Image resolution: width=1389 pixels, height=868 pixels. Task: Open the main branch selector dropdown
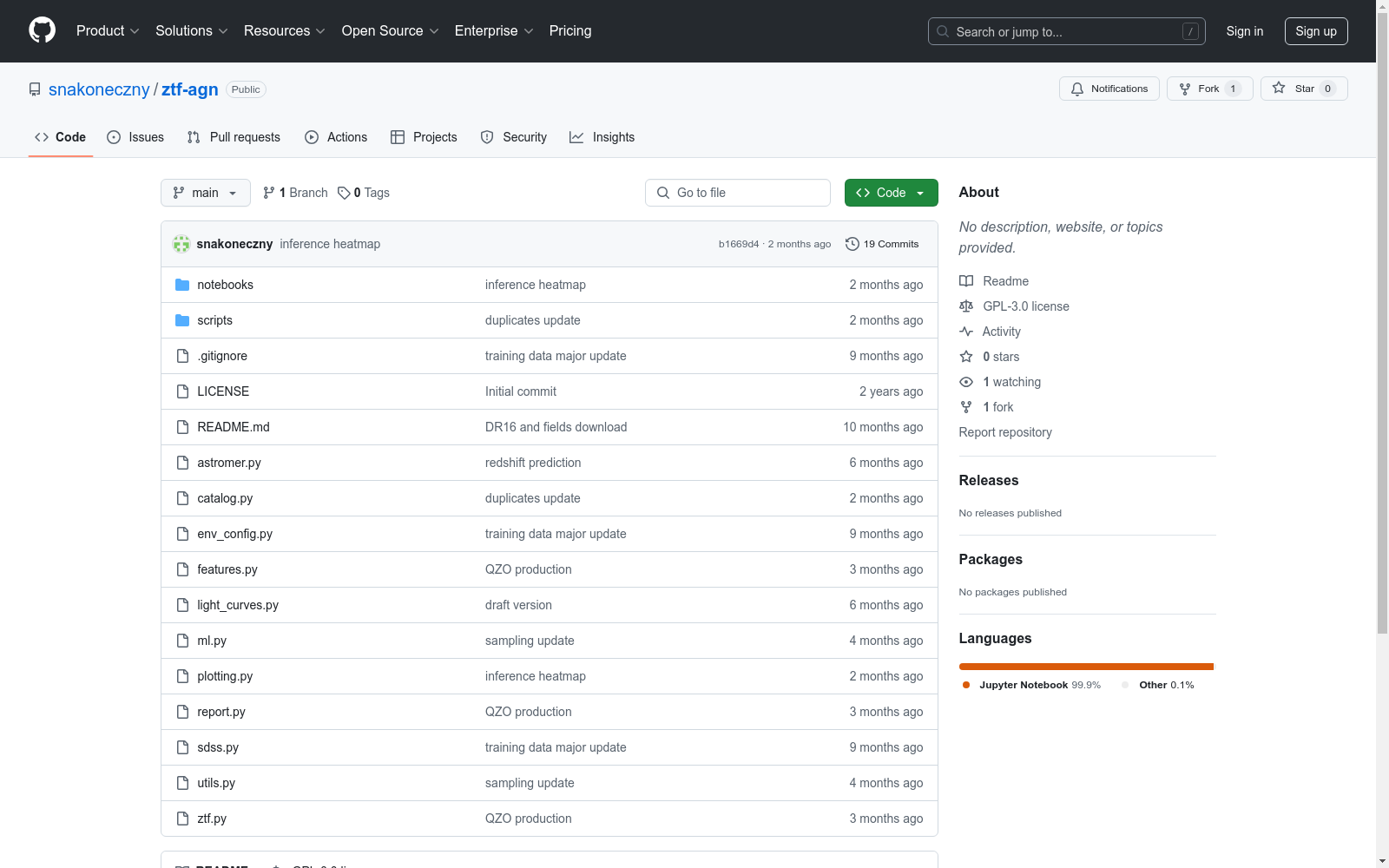coord(206,193)
